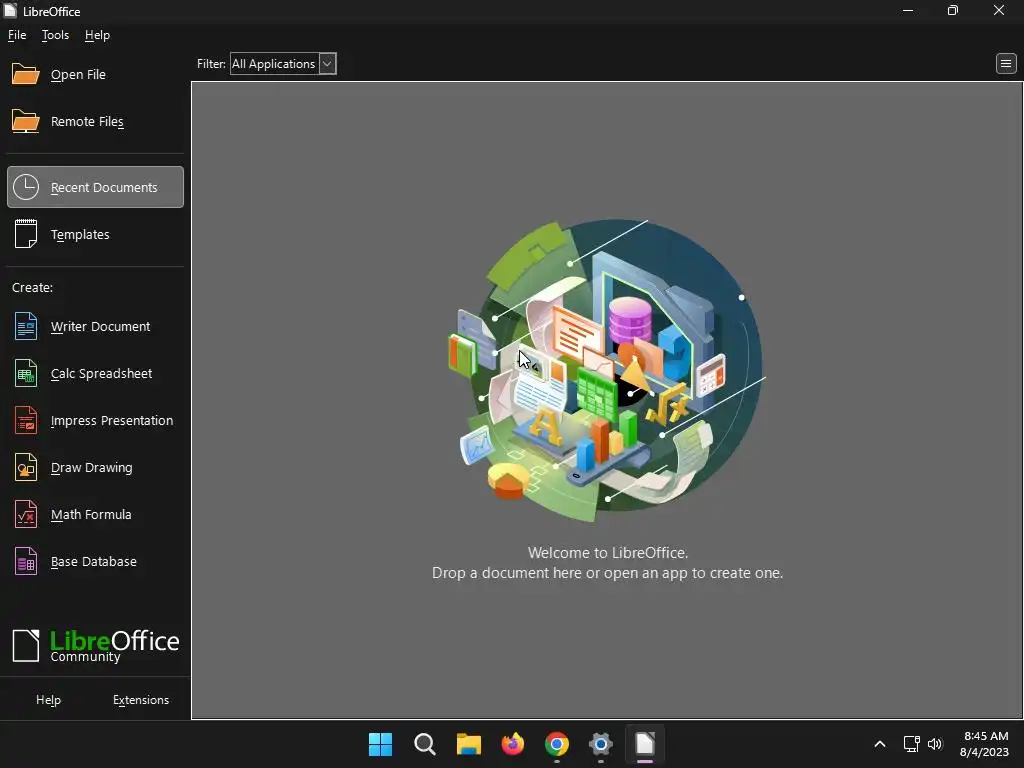The height and width of the screenshot is (768, 1024).
Task: Open the Tools menu
Action: tap(56, 35)
